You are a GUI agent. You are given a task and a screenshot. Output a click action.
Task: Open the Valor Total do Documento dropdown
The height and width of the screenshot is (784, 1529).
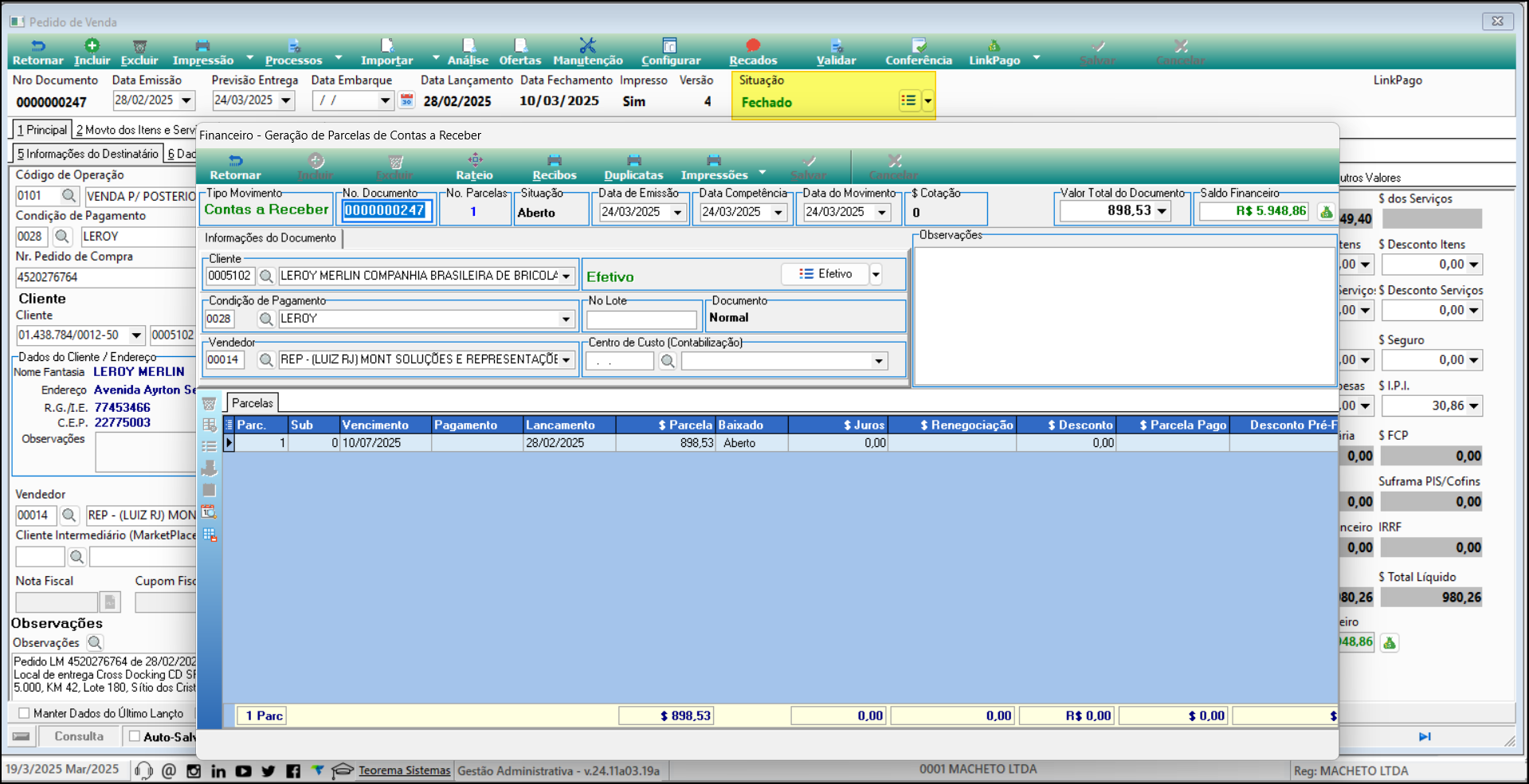point(1162,211)
